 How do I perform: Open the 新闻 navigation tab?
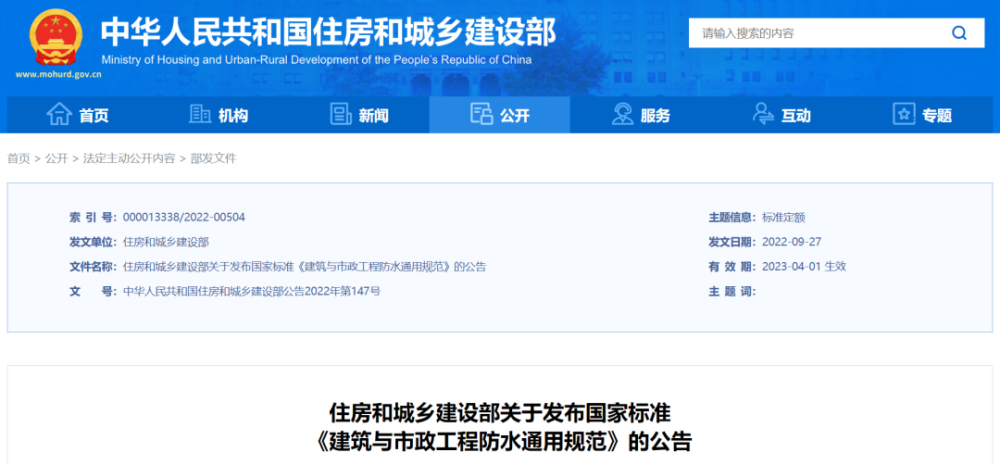[358, 115]
